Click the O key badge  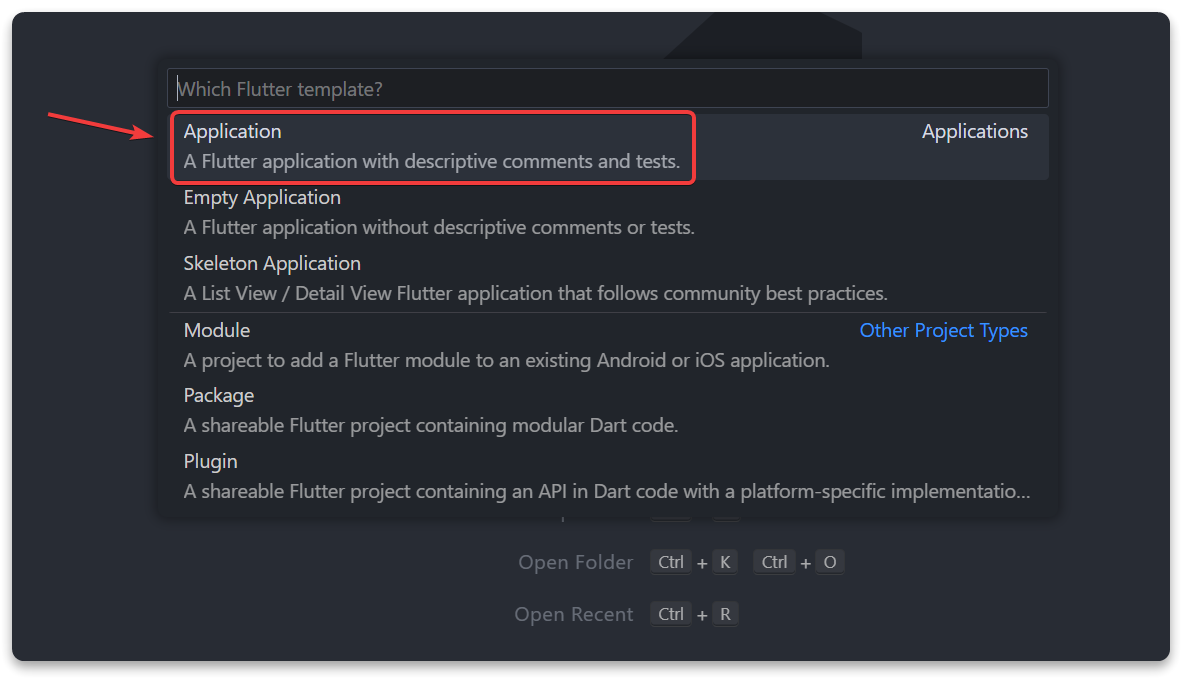point(830,562)
